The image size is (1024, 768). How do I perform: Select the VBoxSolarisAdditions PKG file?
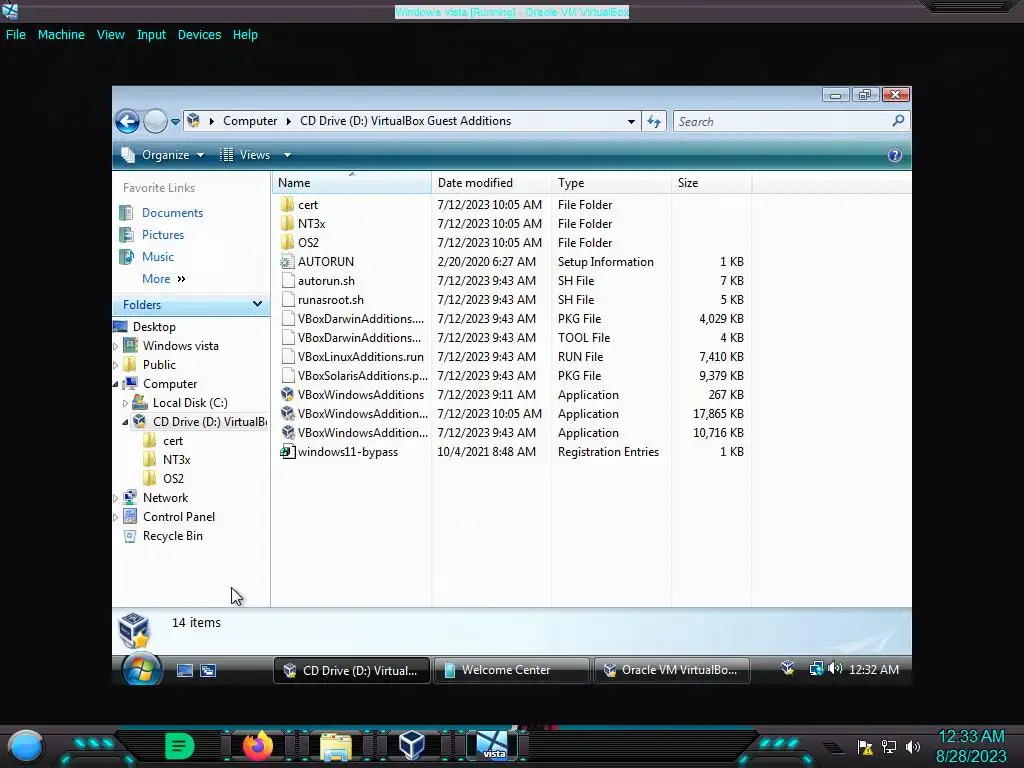pyautogui.click(x=362, y=376)
